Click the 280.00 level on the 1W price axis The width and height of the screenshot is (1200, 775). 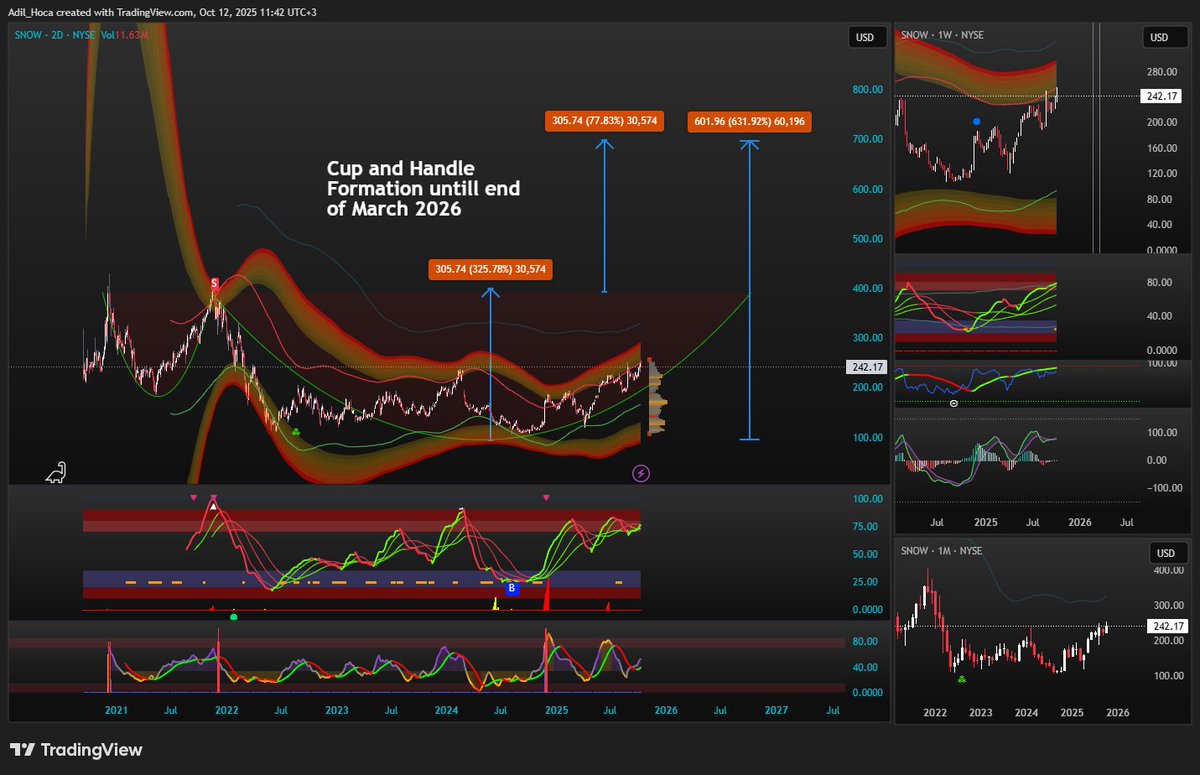pyautogui.click(x=1160, y=72)
